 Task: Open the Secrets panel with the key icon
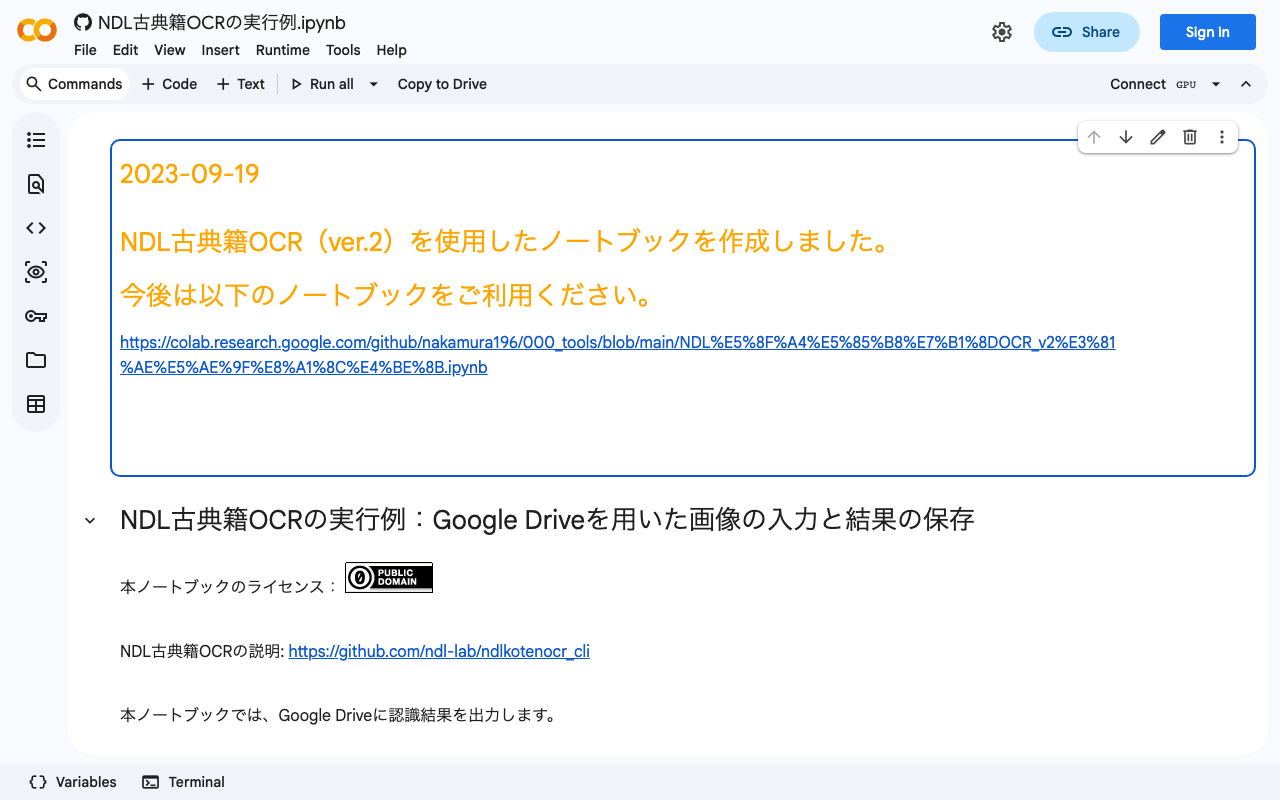coord(36,316)
